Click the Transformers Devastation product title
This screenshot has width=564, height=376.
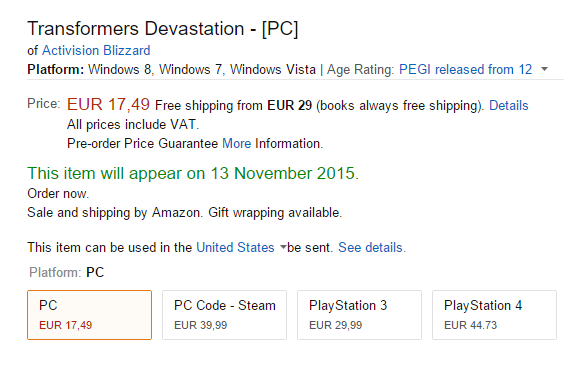click(x=163, y=29)
